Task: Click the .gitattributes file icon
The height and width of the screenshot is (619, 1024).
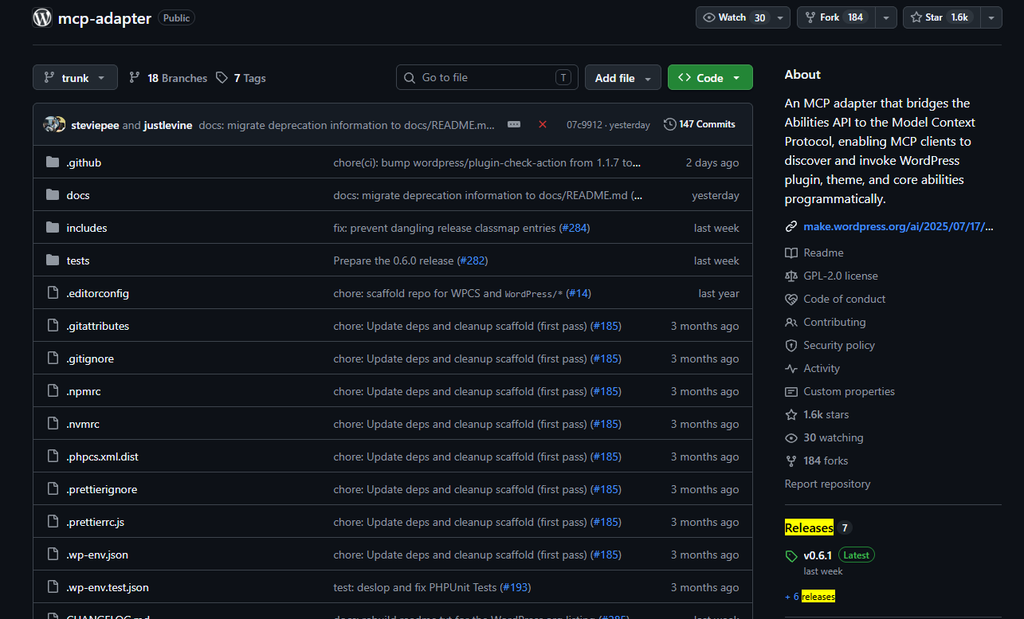Action: tap(53, 325)
